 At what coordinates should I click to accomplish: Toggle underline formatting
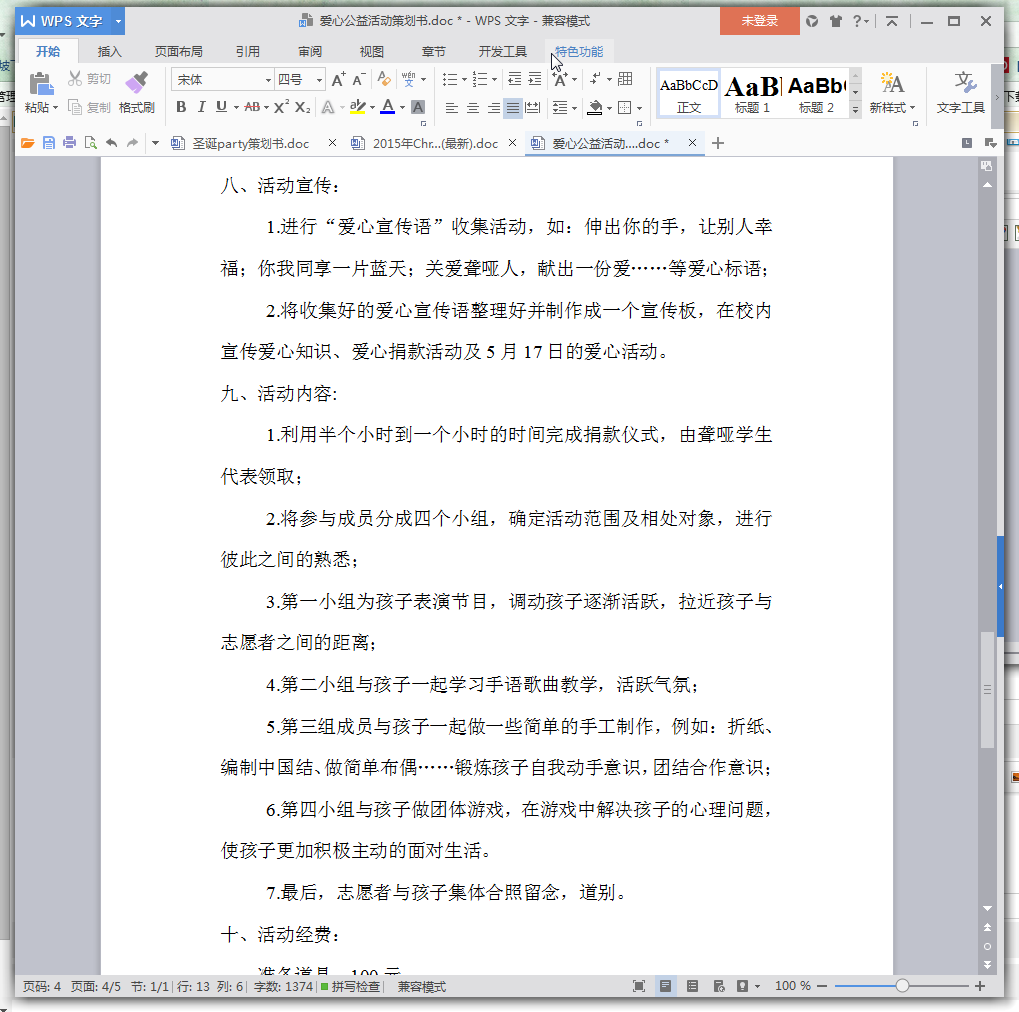(222, 107)
